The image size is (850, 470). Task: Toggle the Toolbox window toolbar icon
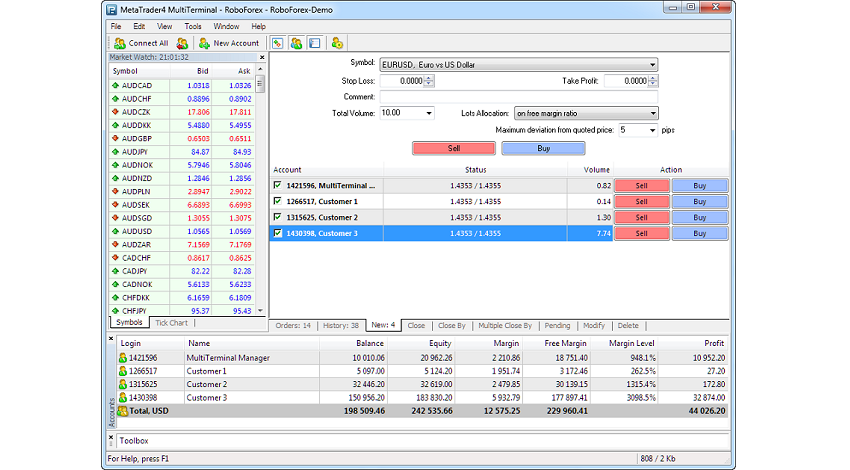tap(315, 43)
